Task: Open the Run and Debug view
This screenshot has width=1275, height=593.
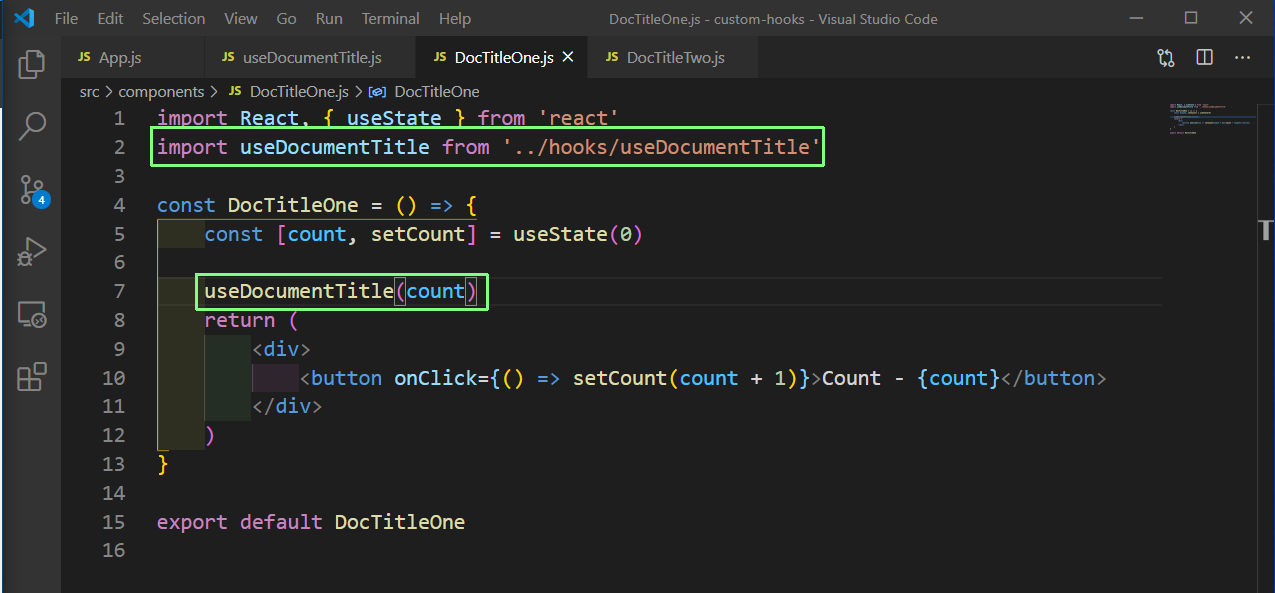Action: (x=31, y=251)
